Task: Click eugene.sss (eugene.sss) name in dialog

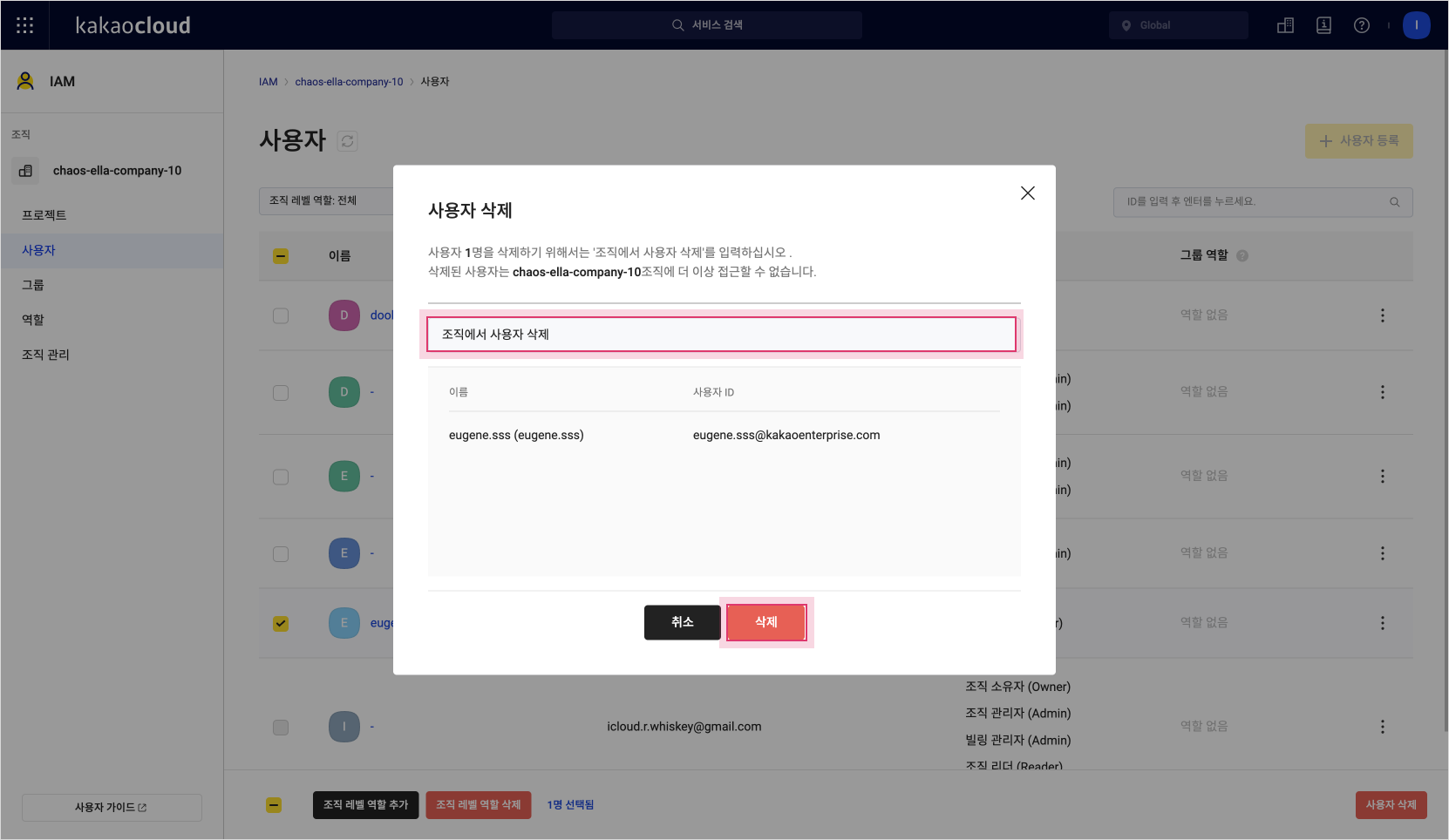Action: [x=516, y=435]
